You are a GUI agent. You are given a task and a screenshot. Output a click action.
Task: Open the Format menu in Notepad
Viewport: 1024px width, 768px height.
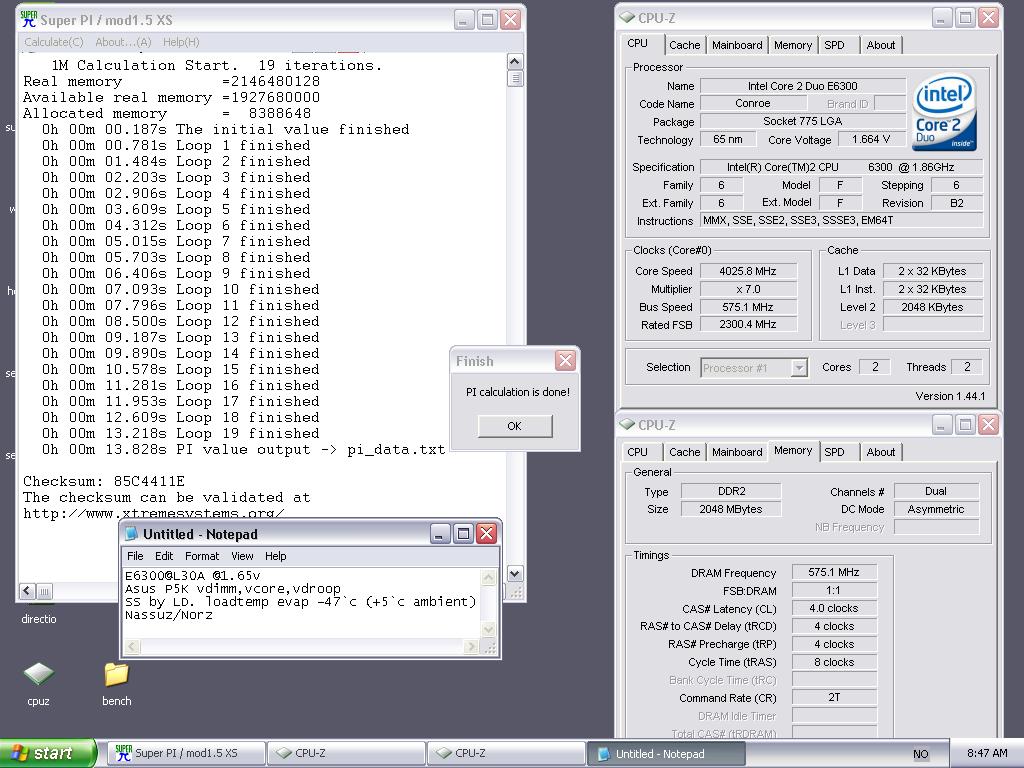pyautogui.click(x=202, y=556)
